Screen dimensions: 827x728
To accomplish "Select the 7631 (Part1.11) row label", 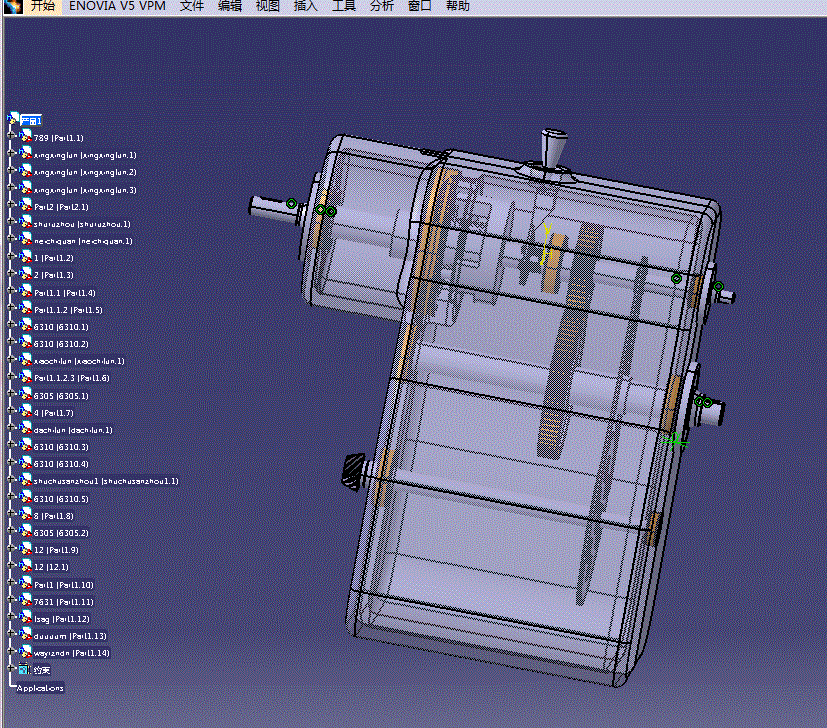I will pyautogui.click(x=64, y=602).
